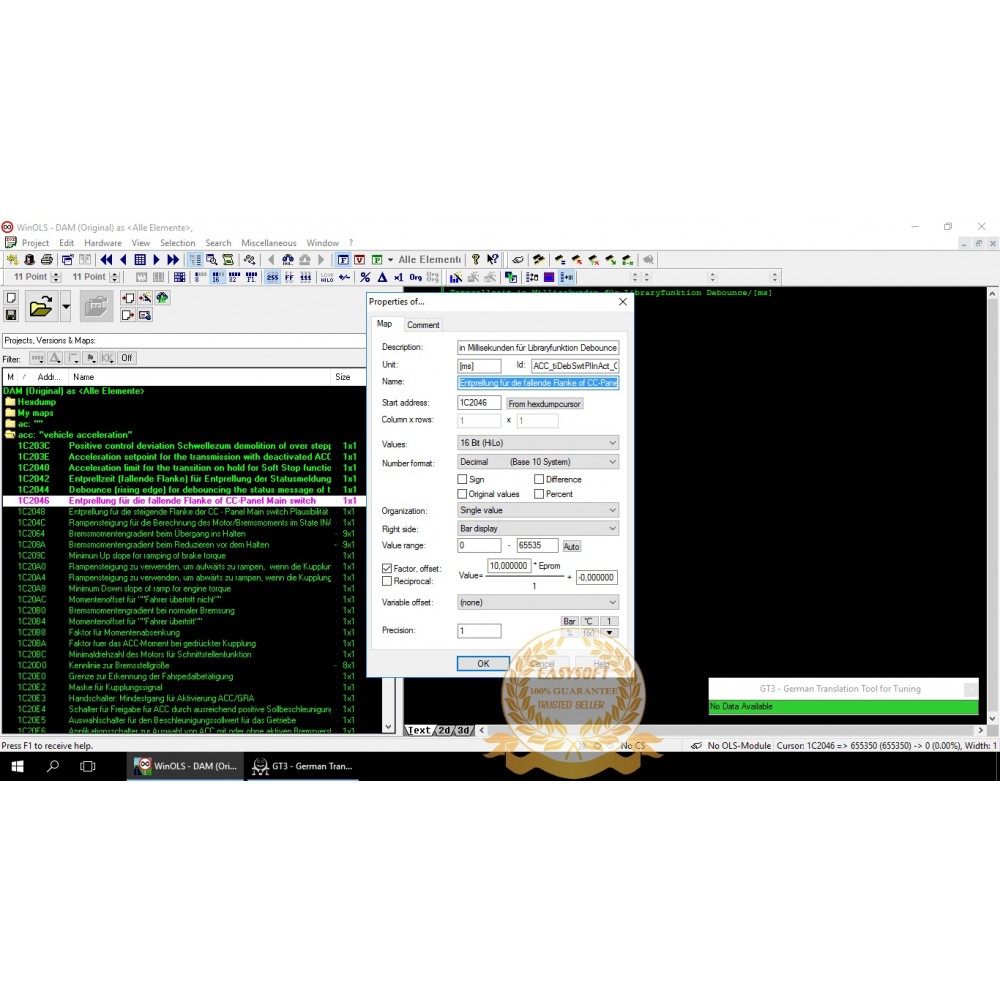Select map 1C2048 in the list
This screenshot has width=1000, height=1000.
click(31, 512)
